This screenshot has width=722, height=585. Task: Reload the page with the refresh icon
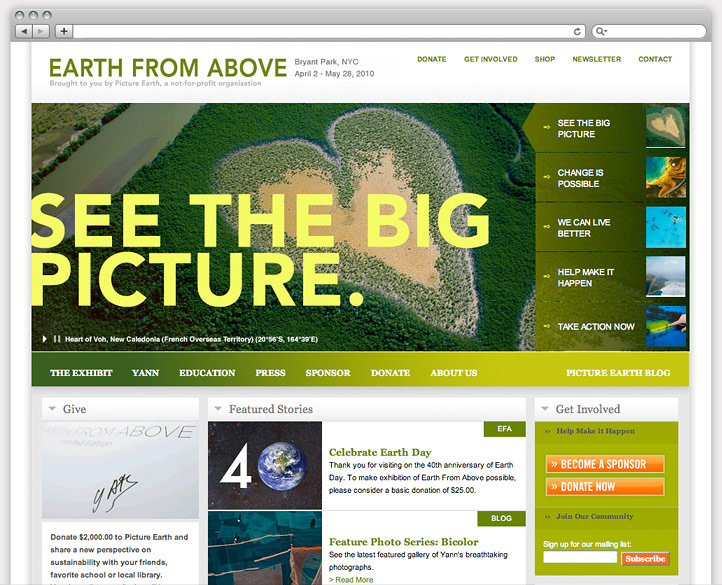pyautogui.click(x=577, y=31)
